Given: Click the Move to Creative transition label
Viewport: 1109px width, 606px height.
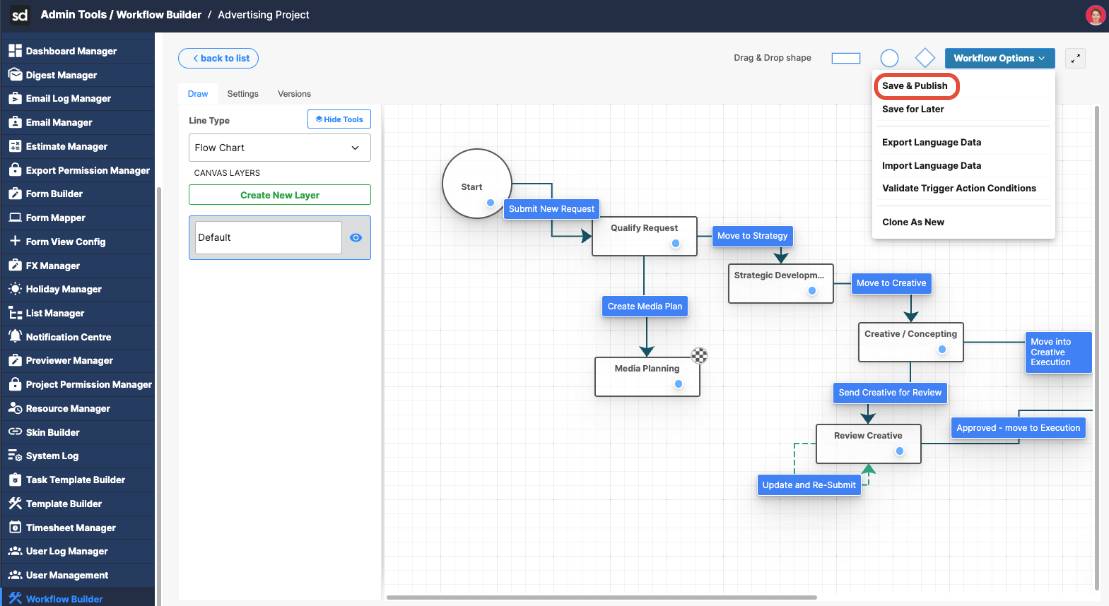Looking at the screenshot, I should point(891,283).
